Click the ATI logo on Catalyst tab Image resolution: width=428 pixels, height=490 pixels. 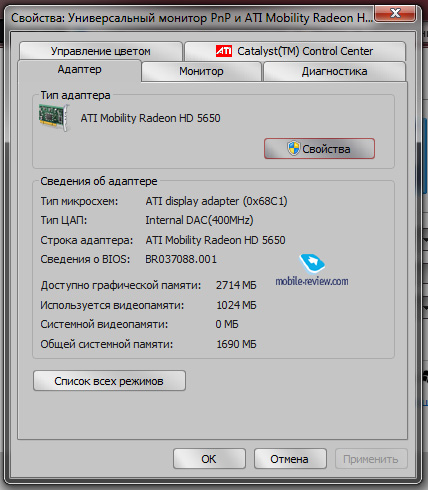(224, 51)
